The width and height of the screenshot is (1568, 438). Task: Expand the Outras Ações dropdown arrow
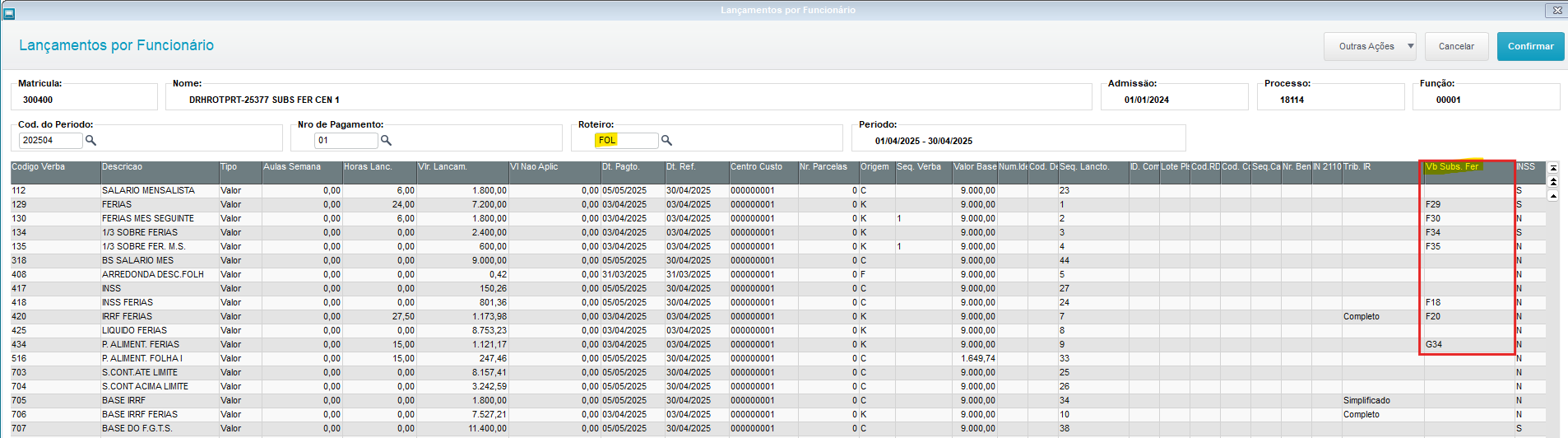(x=1410, y=46)
